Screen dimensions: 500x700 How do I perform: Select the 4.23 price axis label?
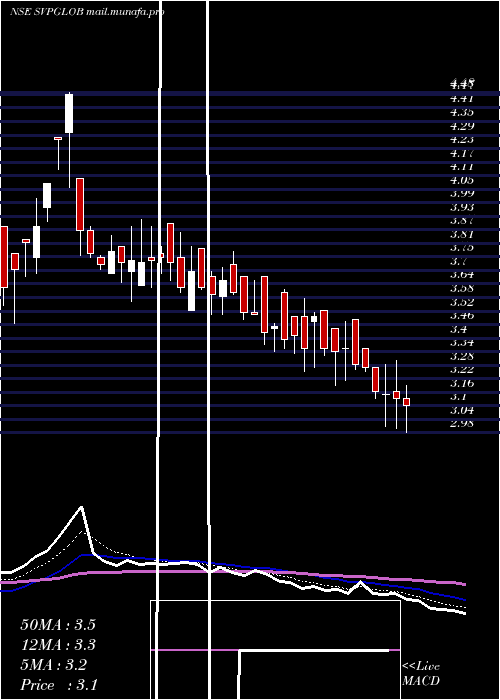[x=462, y=139]
